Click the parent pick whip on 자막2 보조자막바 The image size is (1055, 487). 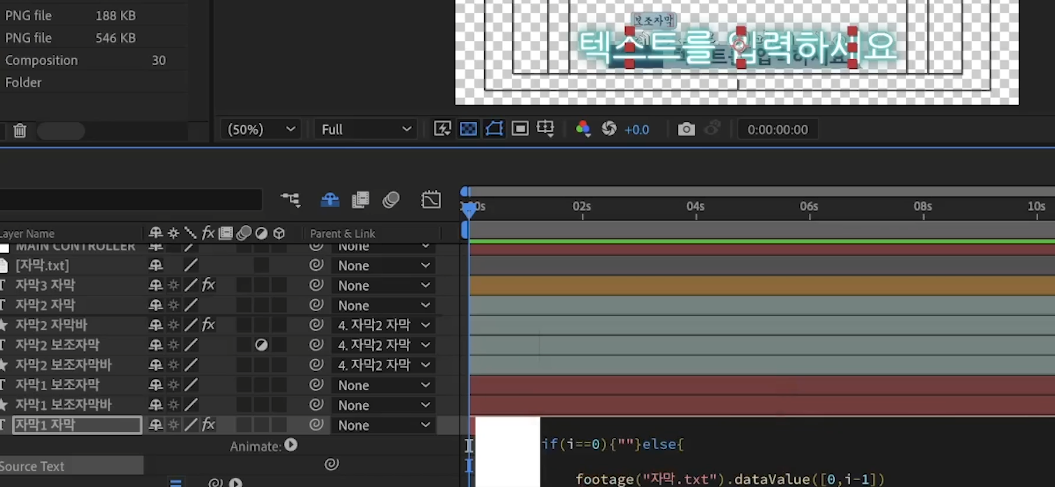tap(316, 365)
